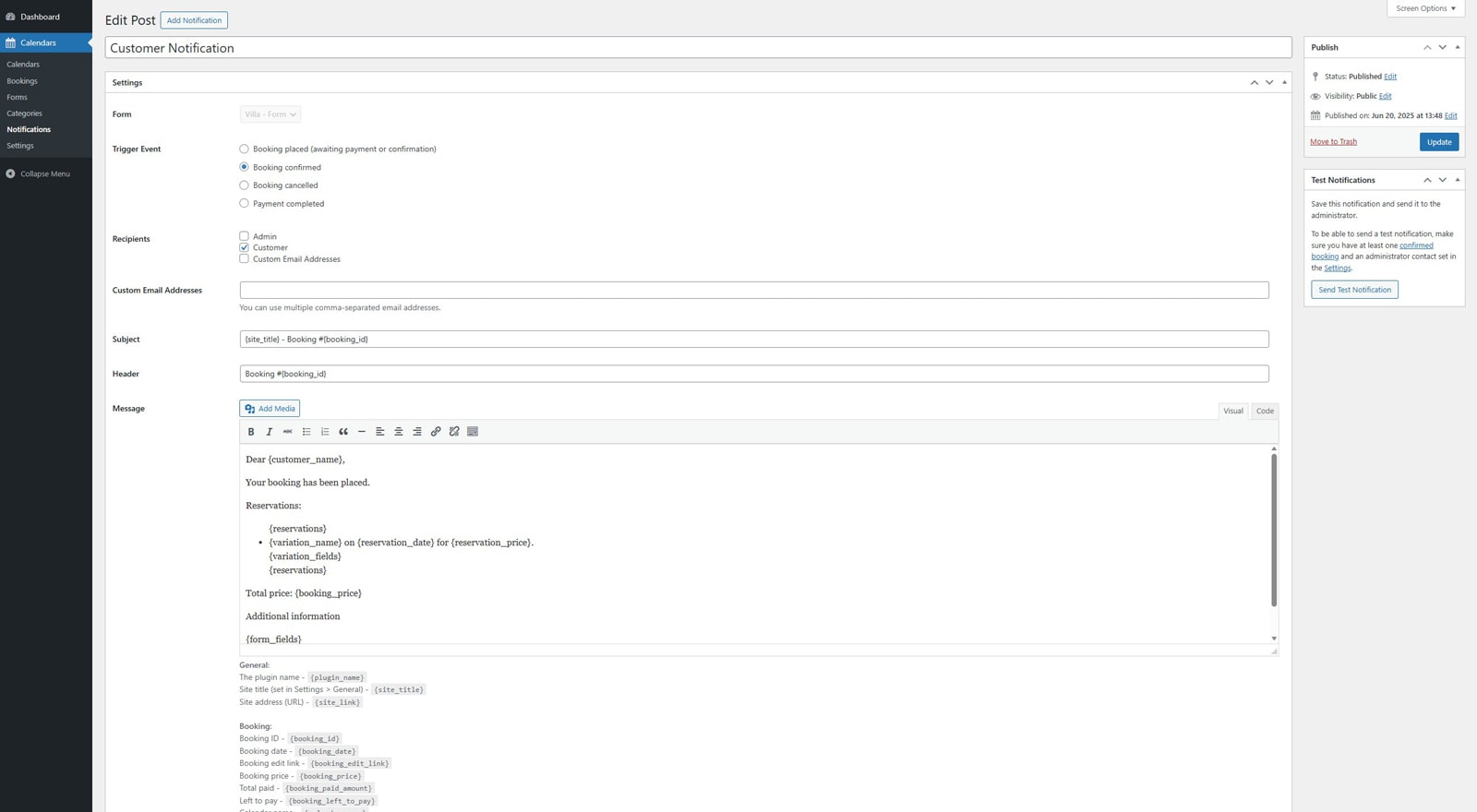
Task: Remove link in message editor
Action: pos(454,432)
